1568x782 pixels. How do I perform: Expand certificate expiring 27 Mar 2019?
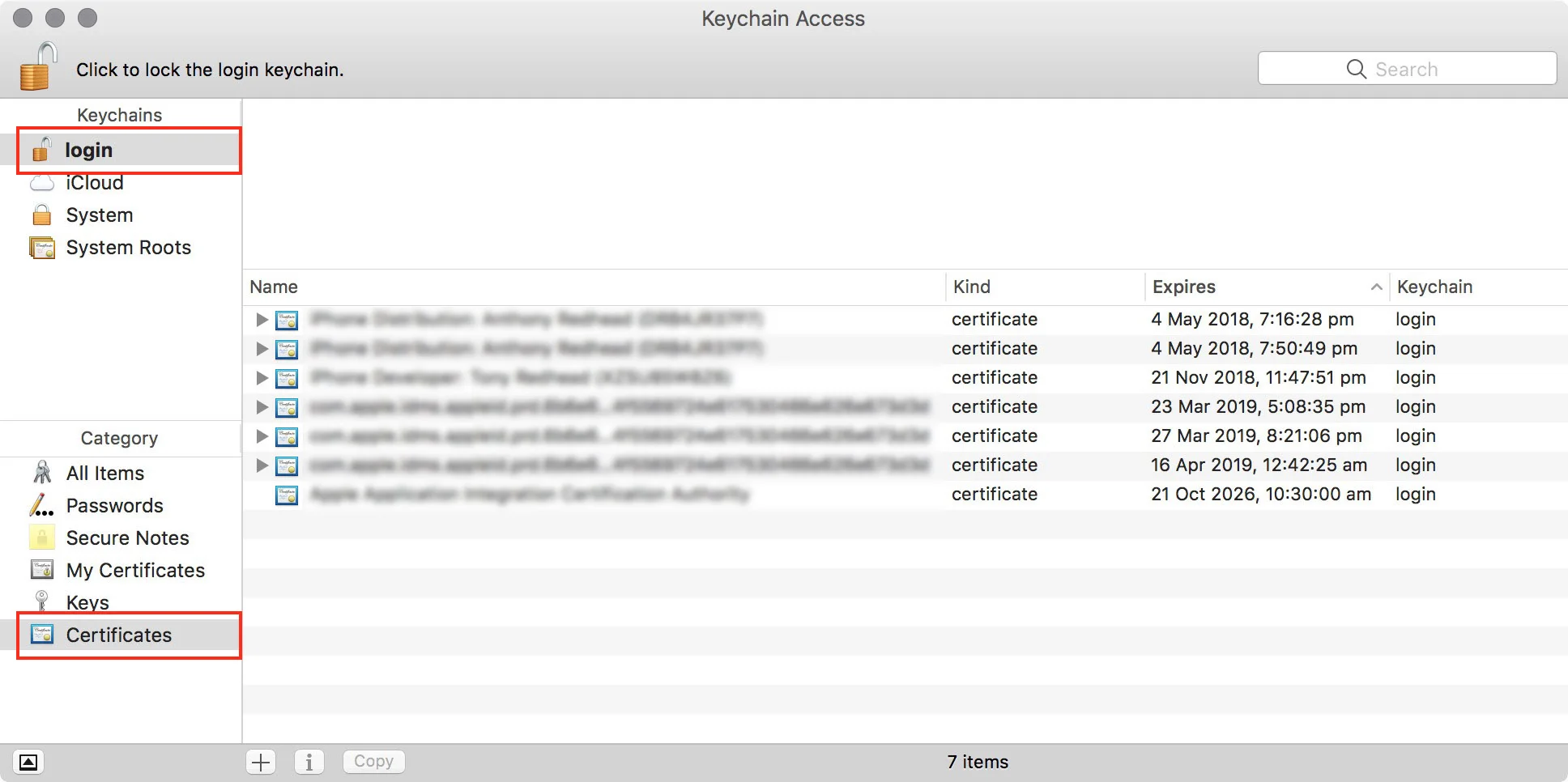click(x=262, y=436)
